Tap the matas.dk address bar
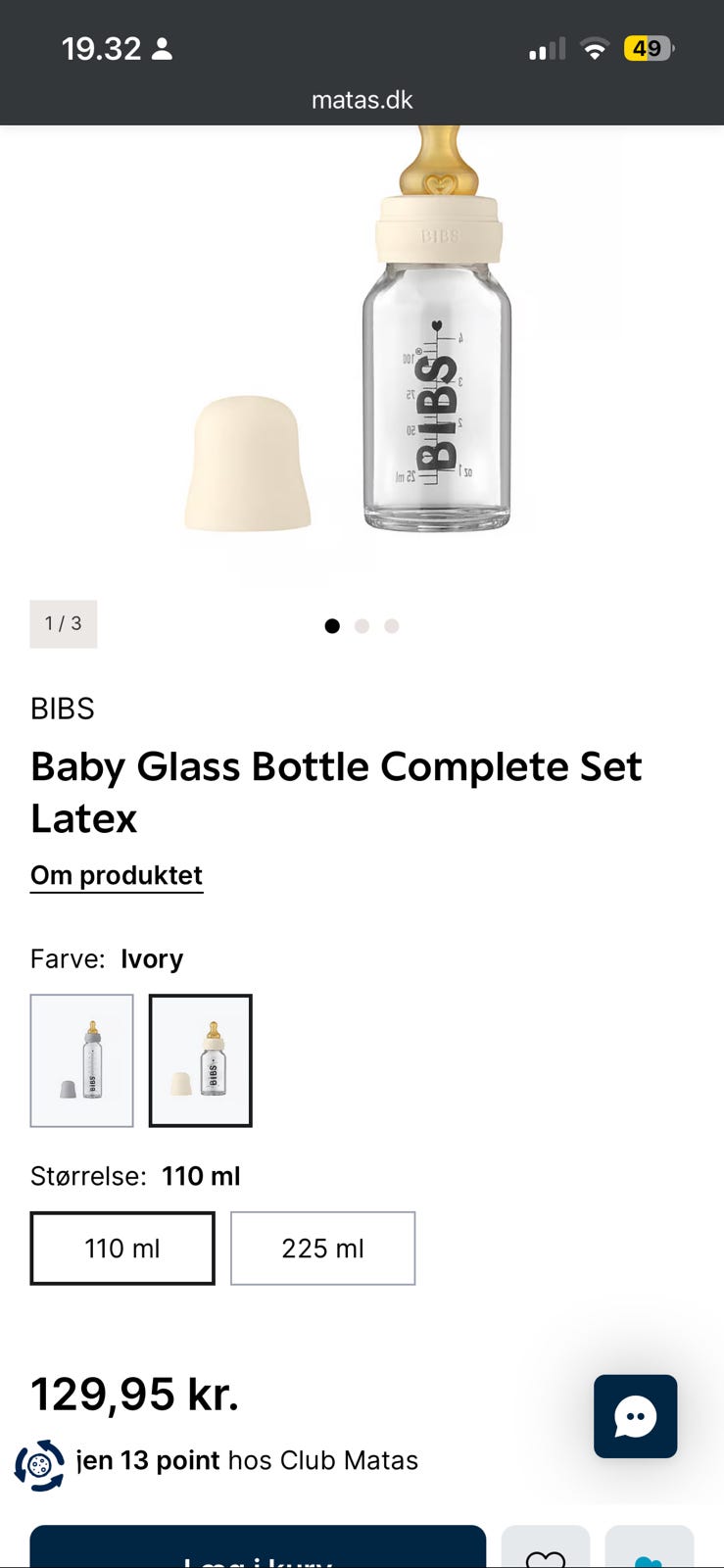 [x=362, y=100]
